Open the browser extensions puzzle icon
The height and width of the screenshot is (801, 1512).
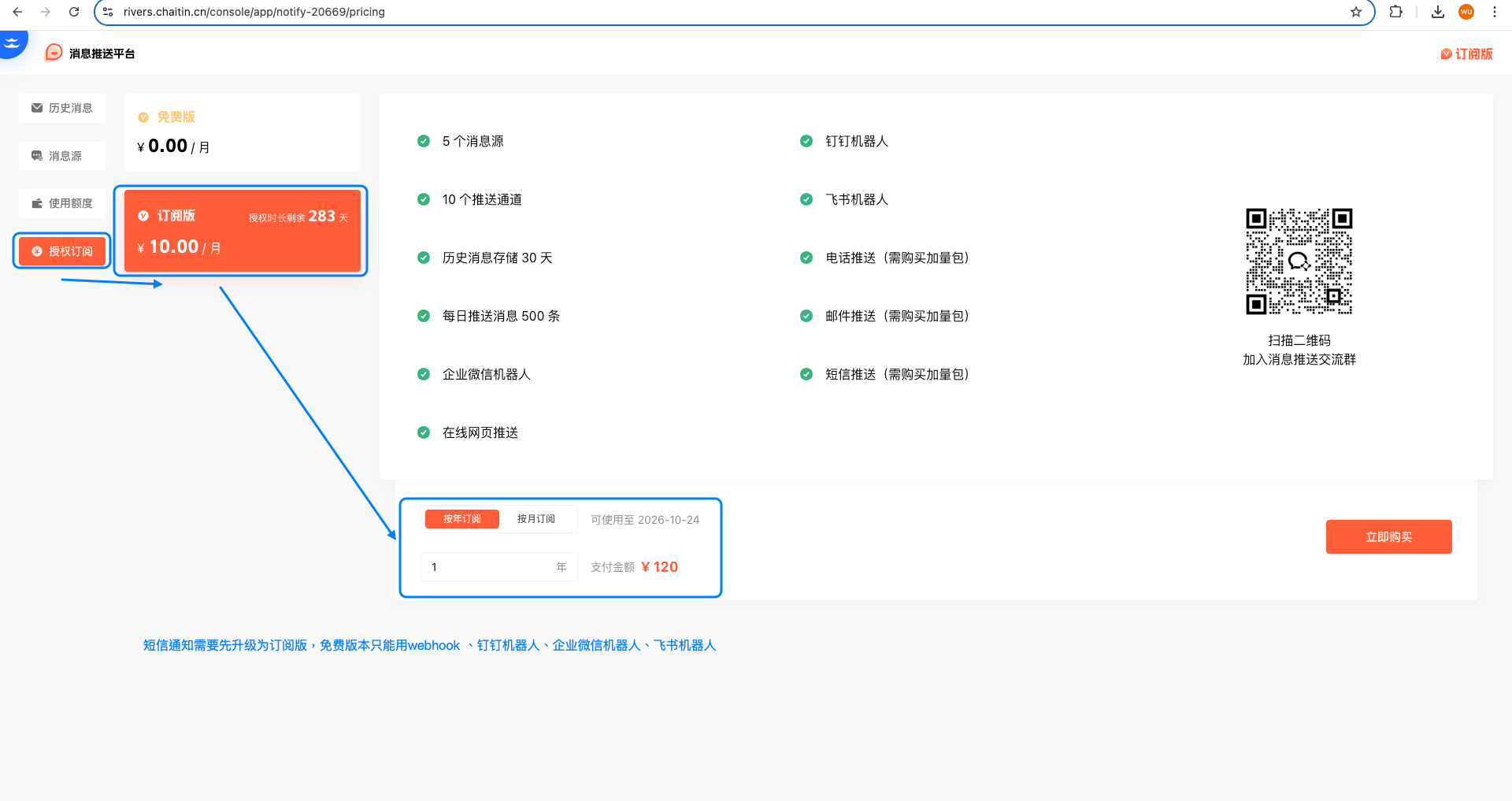pyautogui.click(x=1395, y=12)
